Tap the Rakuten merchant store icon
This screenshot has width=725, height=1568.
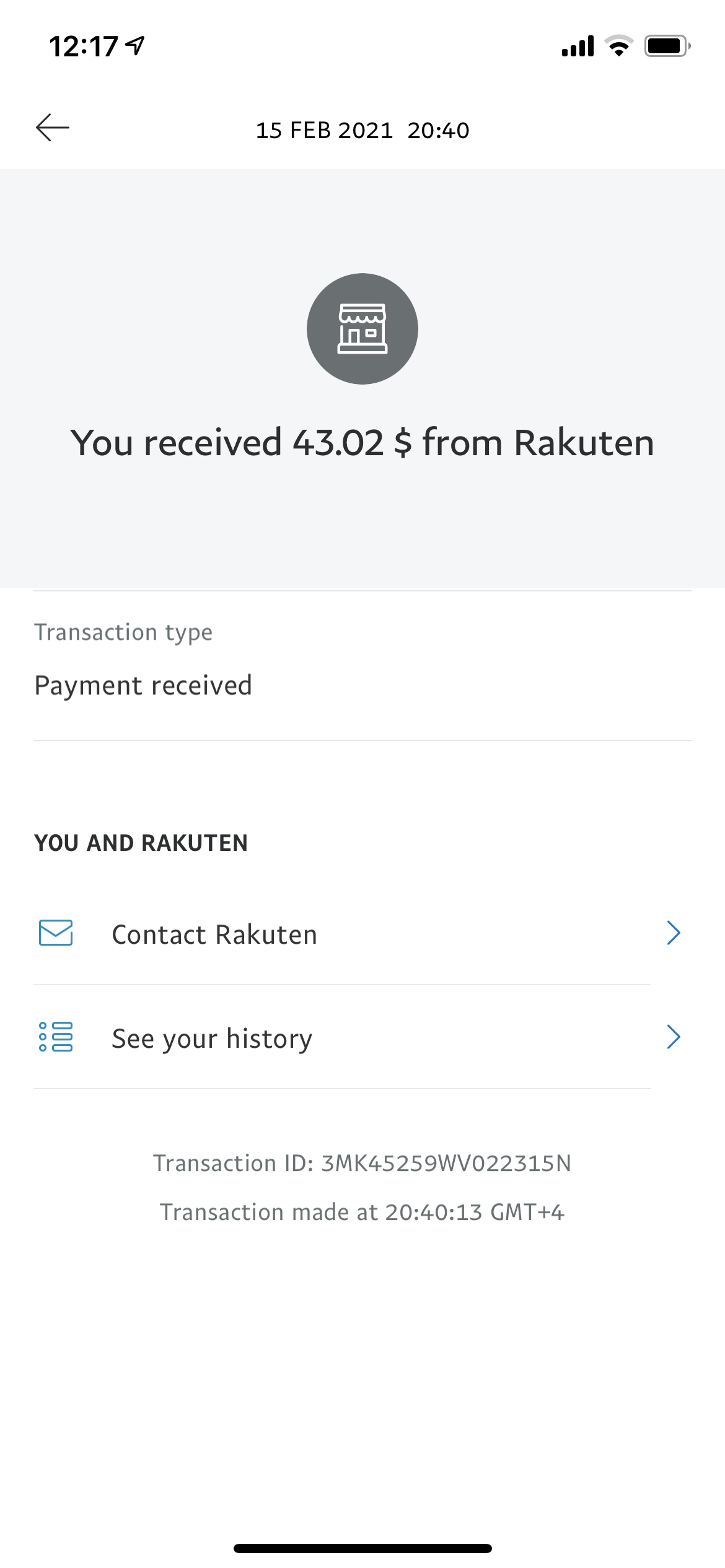click(362, 329)
